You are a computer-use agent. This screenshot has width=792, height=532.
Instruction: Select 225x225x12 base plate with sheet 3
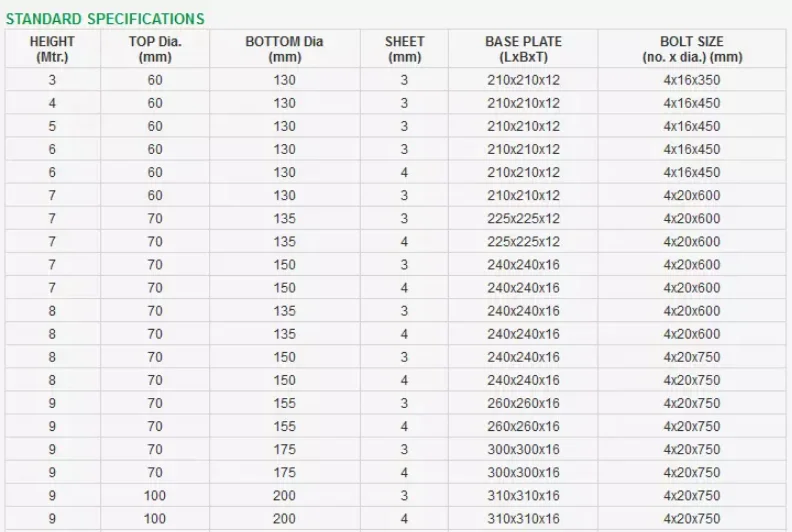[x=523, y=218]
